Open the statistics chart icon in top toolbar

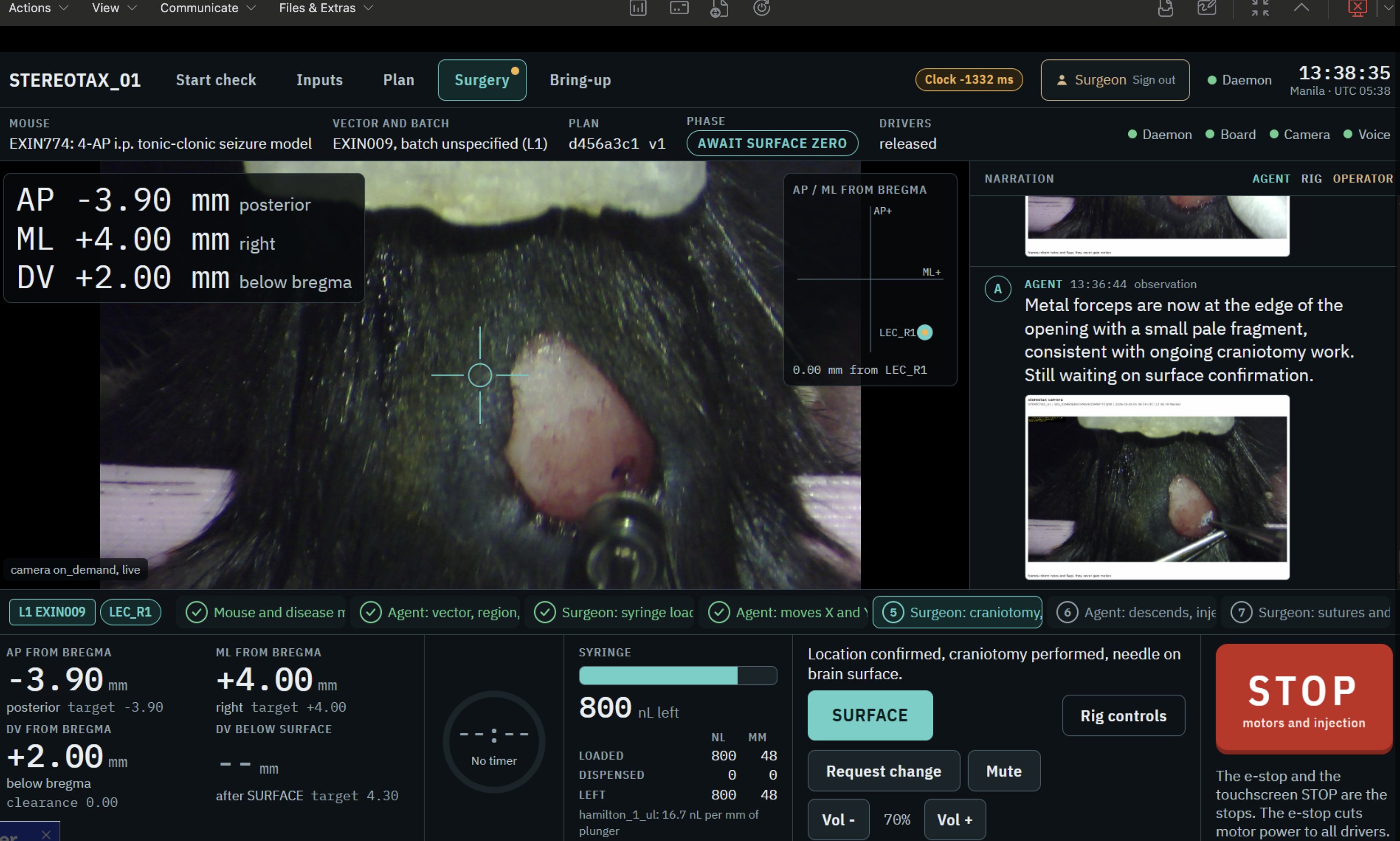(x=638, y=8)
